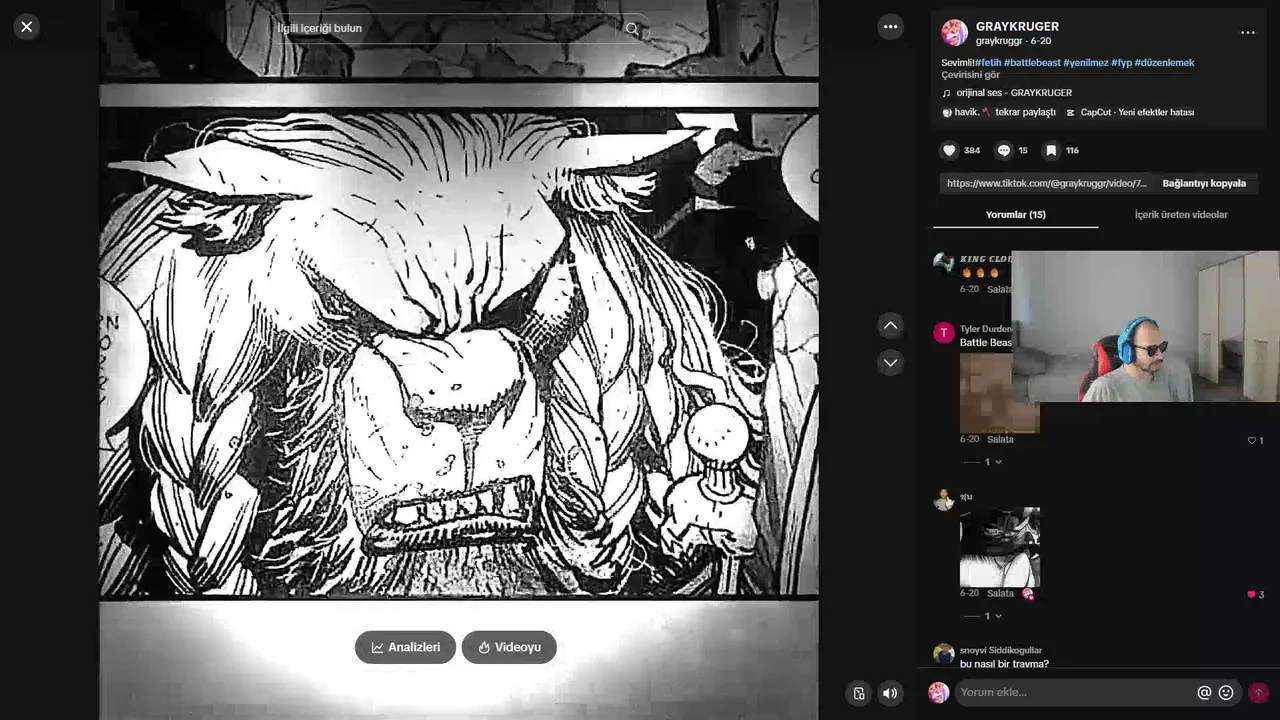Switch to the 'İçerik üreten videolar' tab
The height and width of the screenshot is (720, 1280).
point(1181,215)
